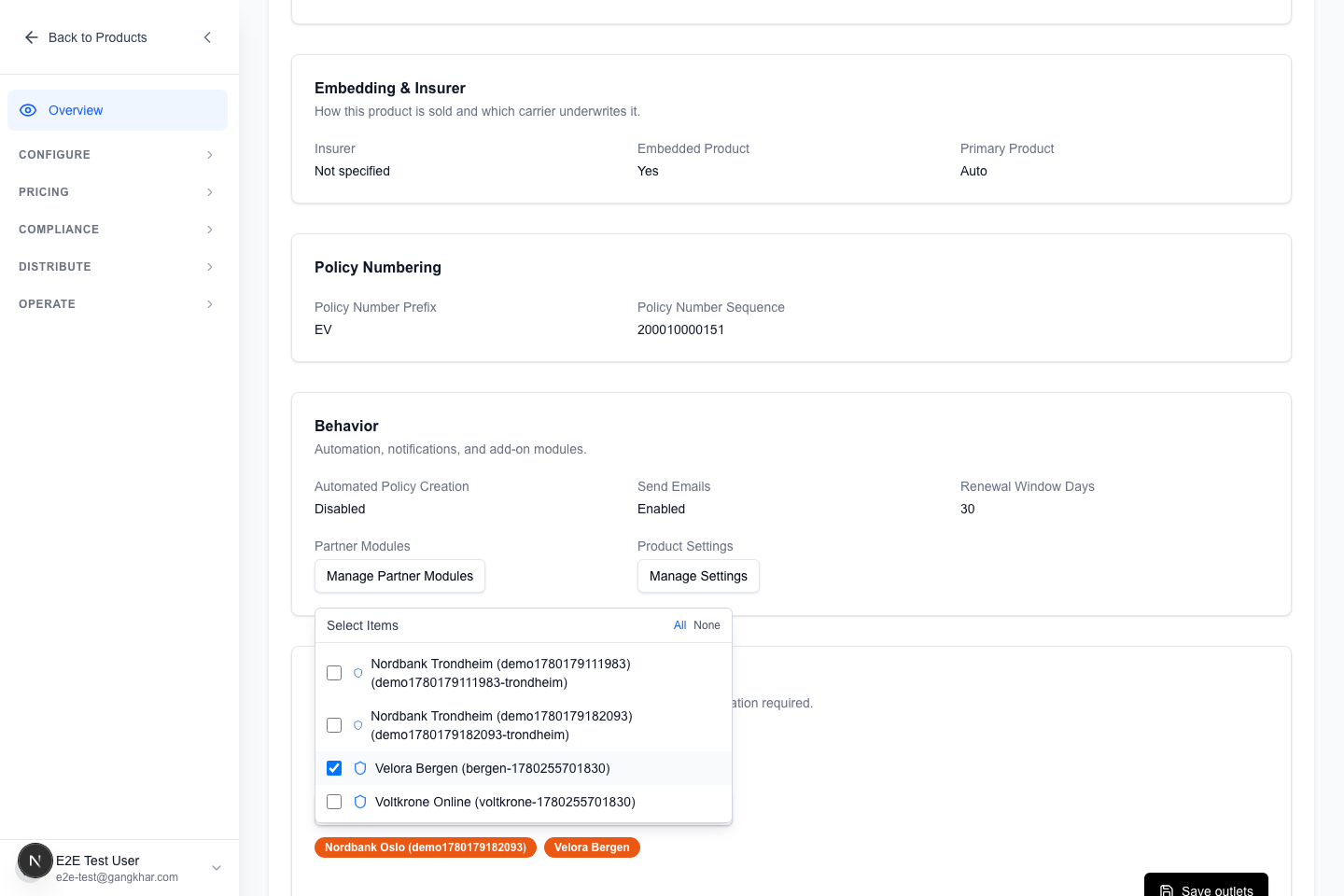Open the Overview menu item
This screenshot has height=896, width=1344.
(118, 110)
